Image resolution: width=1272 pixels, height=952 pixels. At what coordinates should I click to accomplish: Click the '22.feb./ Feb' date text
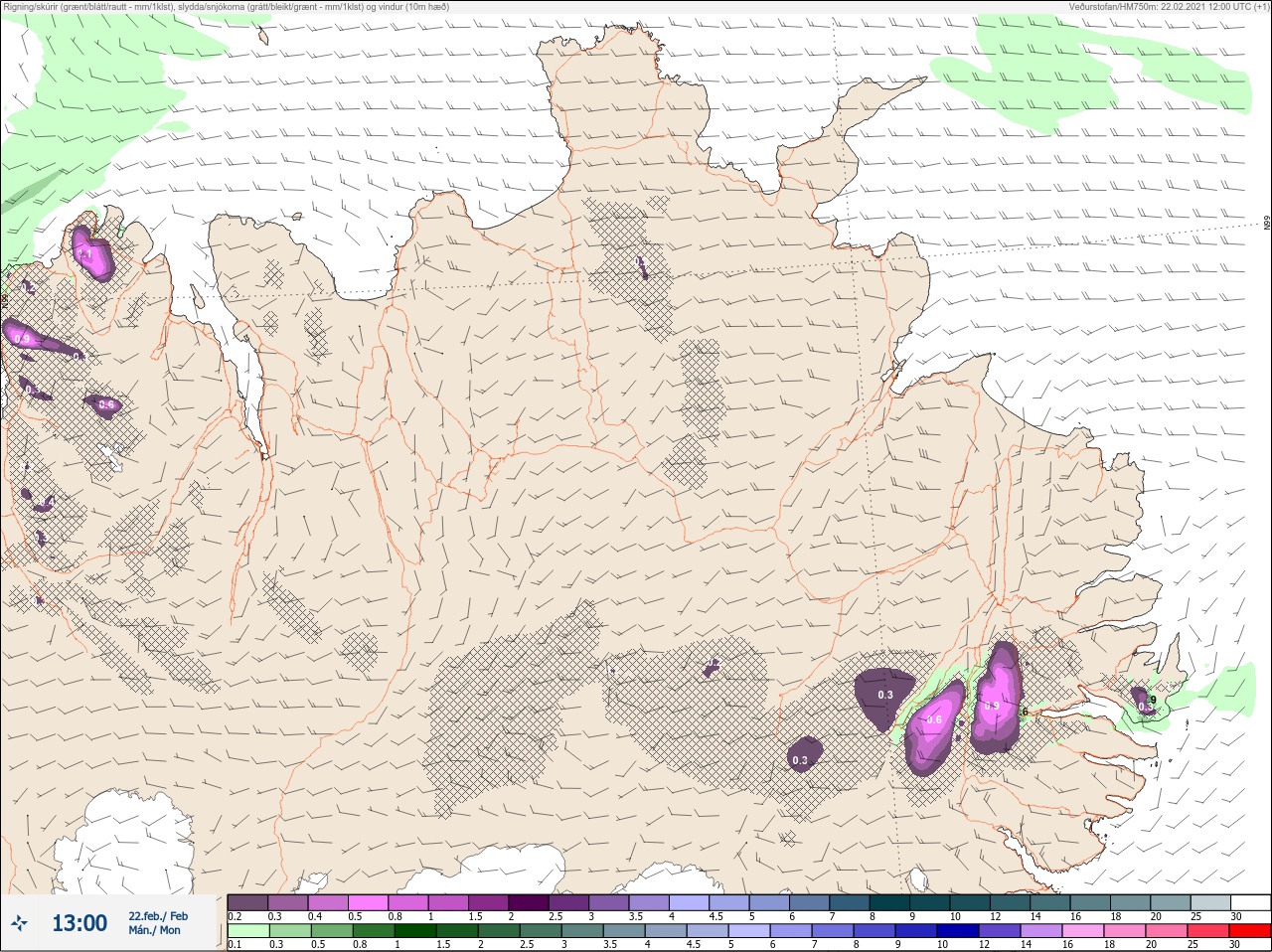pyautogui.click(x=158, y=915)
